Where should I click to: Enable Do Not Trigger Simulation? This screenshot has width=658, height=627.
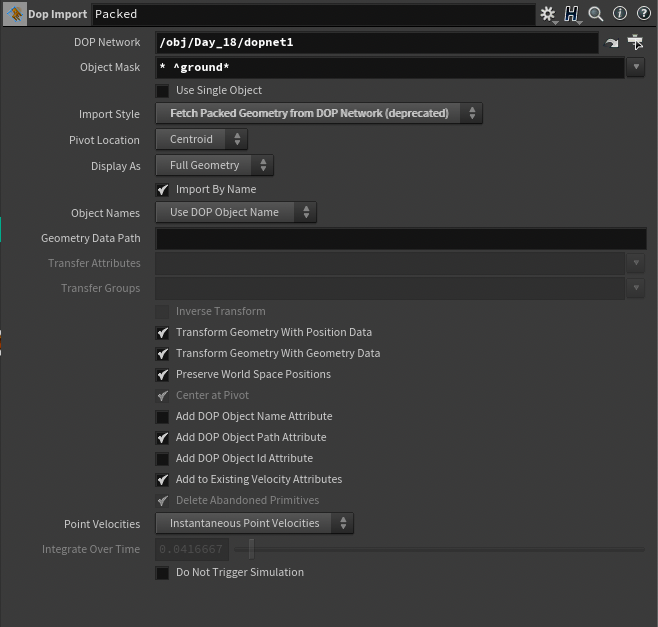tap(162, 573)
